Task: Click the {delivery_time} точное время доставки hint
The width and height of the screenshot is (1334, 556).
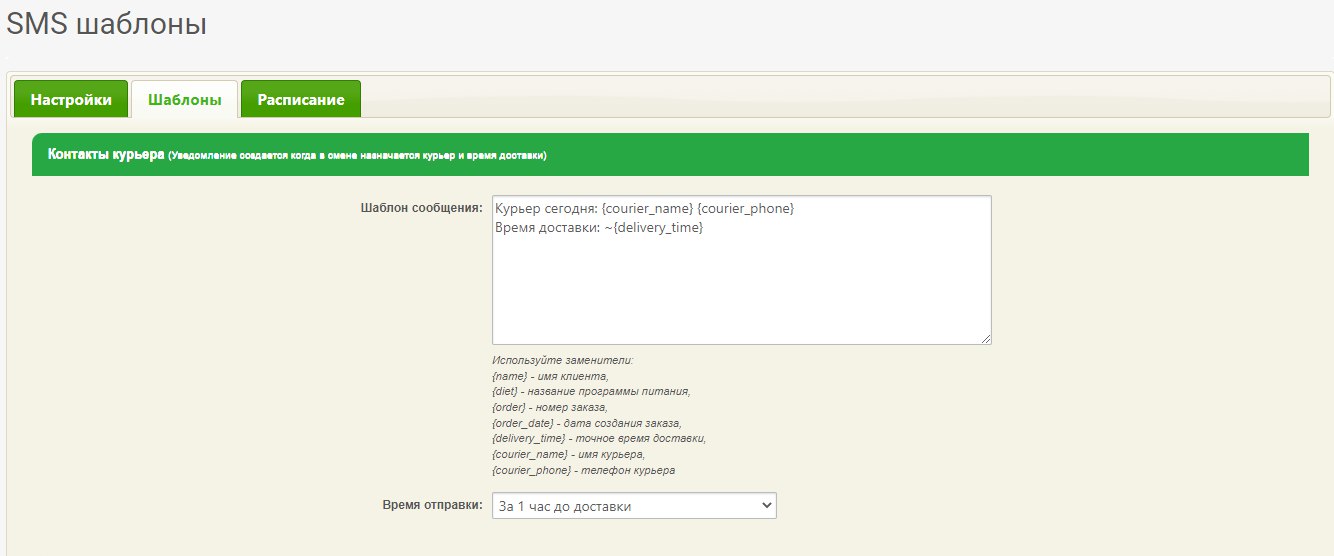Action: point(598,439)
